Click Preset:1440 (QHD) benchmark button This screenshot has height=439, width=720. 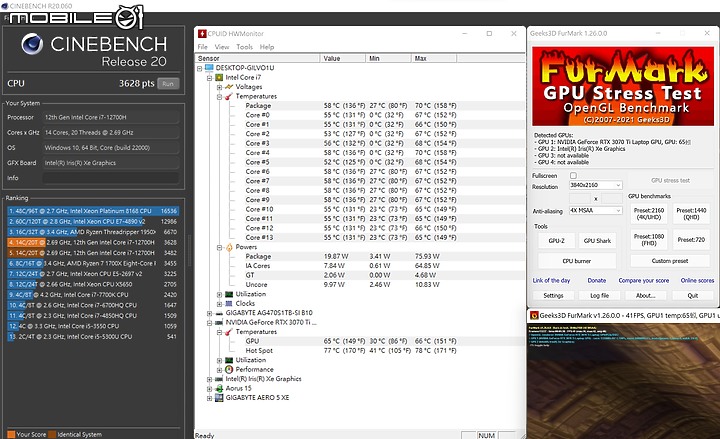691,214
